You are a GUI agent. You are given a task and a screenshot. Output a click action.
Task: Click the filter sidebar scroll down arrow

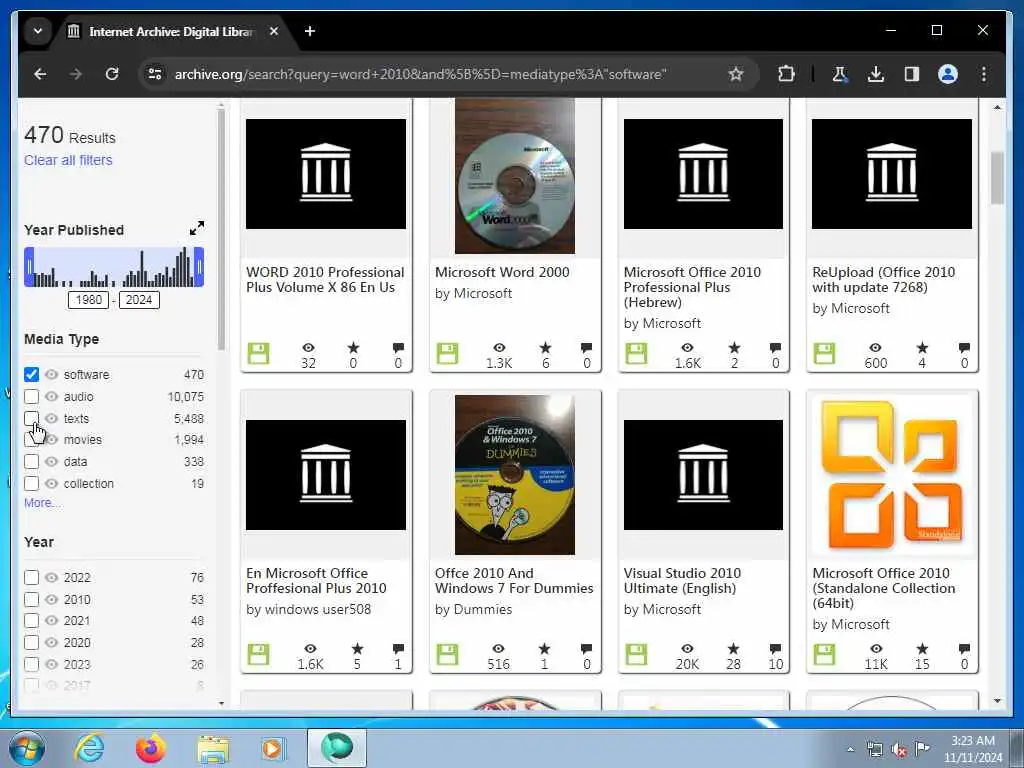tap(221, 703)
